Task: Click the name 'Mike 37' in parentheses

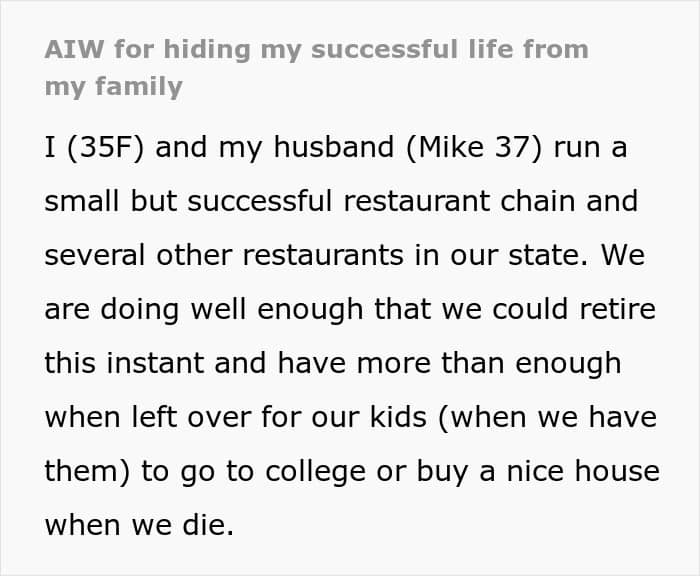Action: [x=474, y=147]
